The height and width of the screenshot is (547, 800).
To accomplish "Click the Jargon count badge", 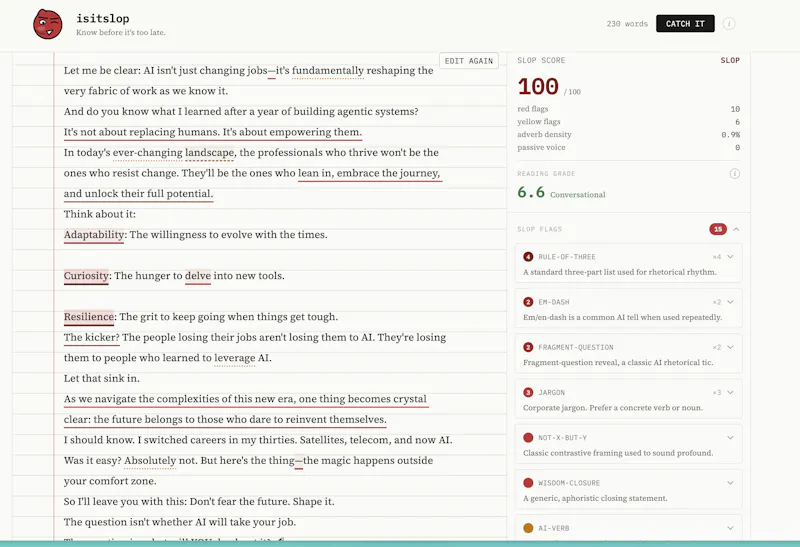I will tap(528, 392).
